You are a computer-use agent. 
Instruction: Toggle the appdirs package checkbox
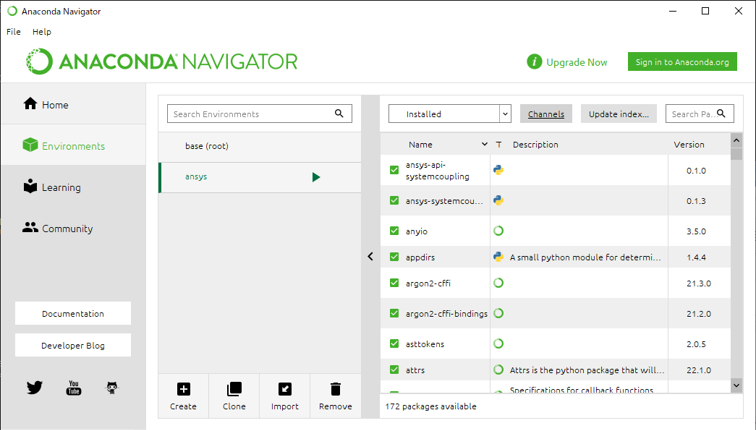click(394, 257)
